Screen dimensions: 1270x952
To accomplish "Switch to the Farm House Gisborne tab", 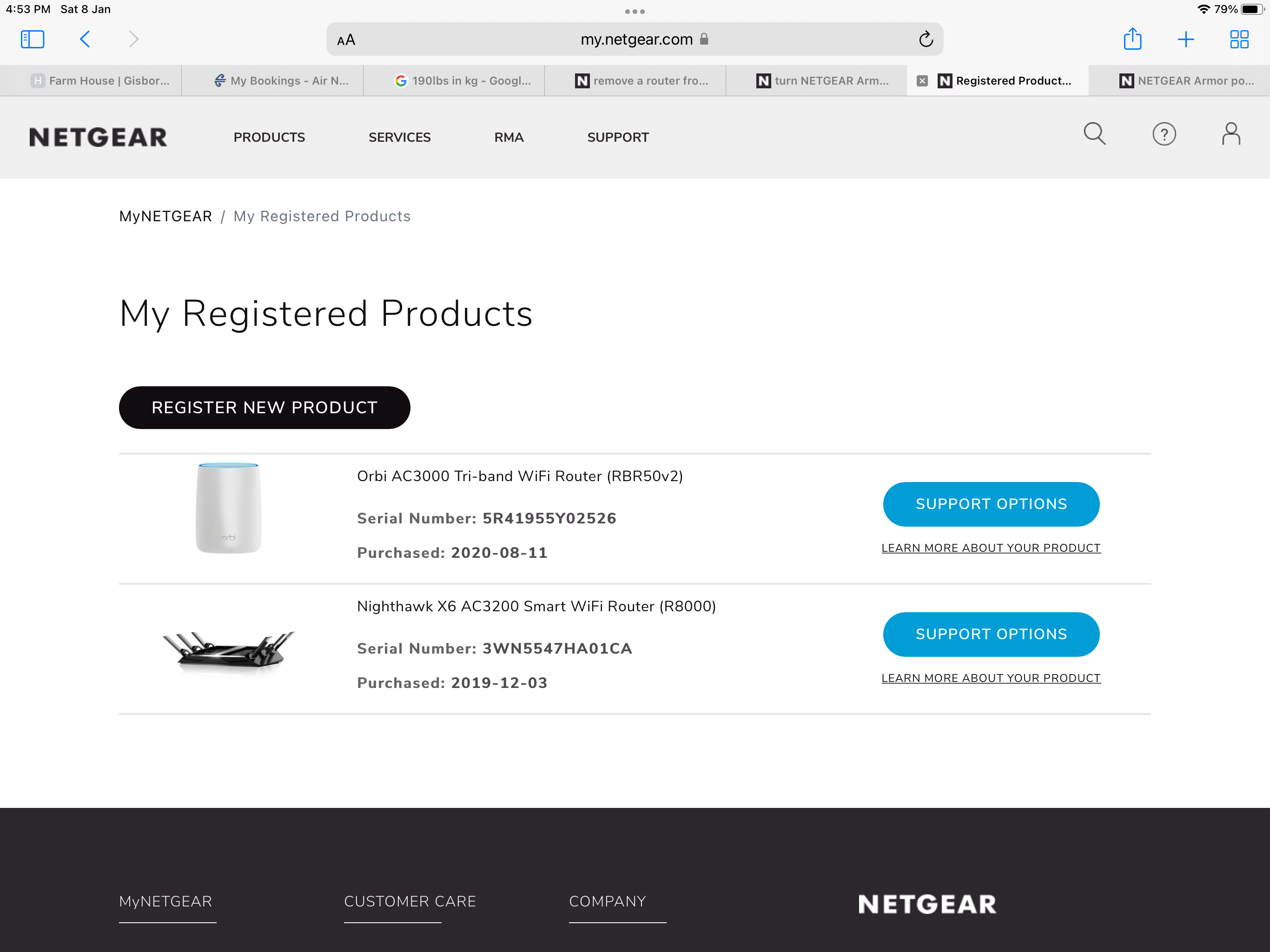I will pos(91,81).
